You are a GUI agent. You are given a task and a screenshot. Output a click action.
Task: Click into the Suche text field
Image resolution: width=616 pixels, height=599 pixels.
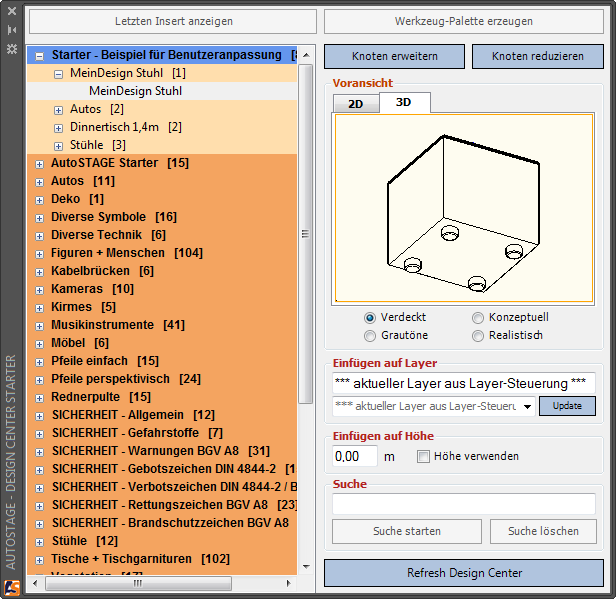(463, 504)
